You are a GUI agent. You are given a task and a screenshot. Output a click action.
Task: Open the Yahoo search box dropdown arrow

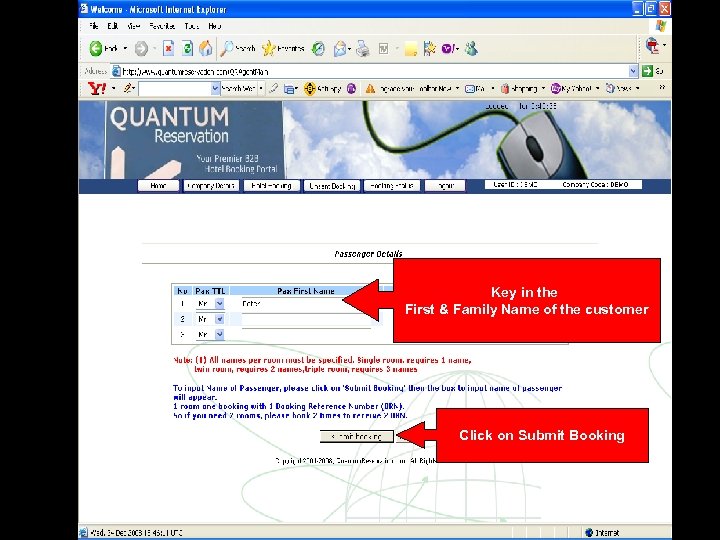click(215, 89)
